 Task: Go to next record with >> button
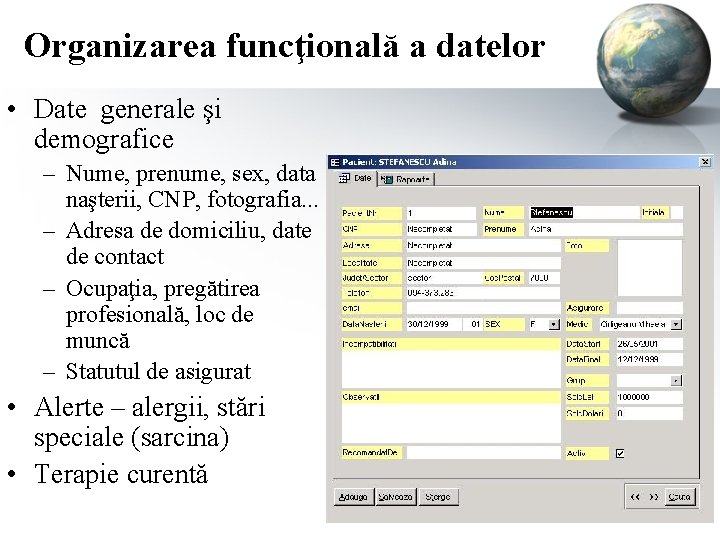coord(654,497)
